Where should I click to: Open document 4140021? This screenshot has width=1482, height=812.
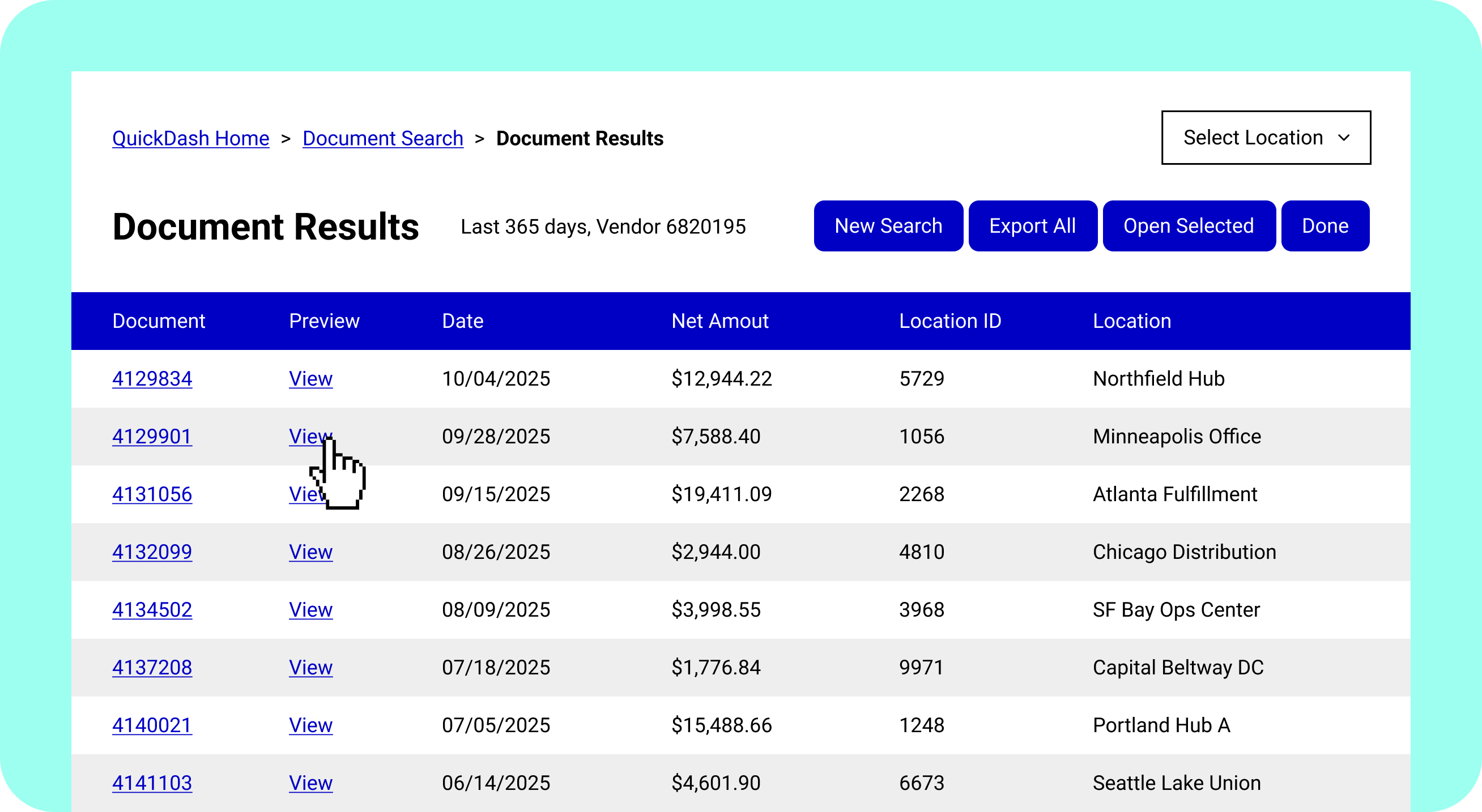coord(152,725)
